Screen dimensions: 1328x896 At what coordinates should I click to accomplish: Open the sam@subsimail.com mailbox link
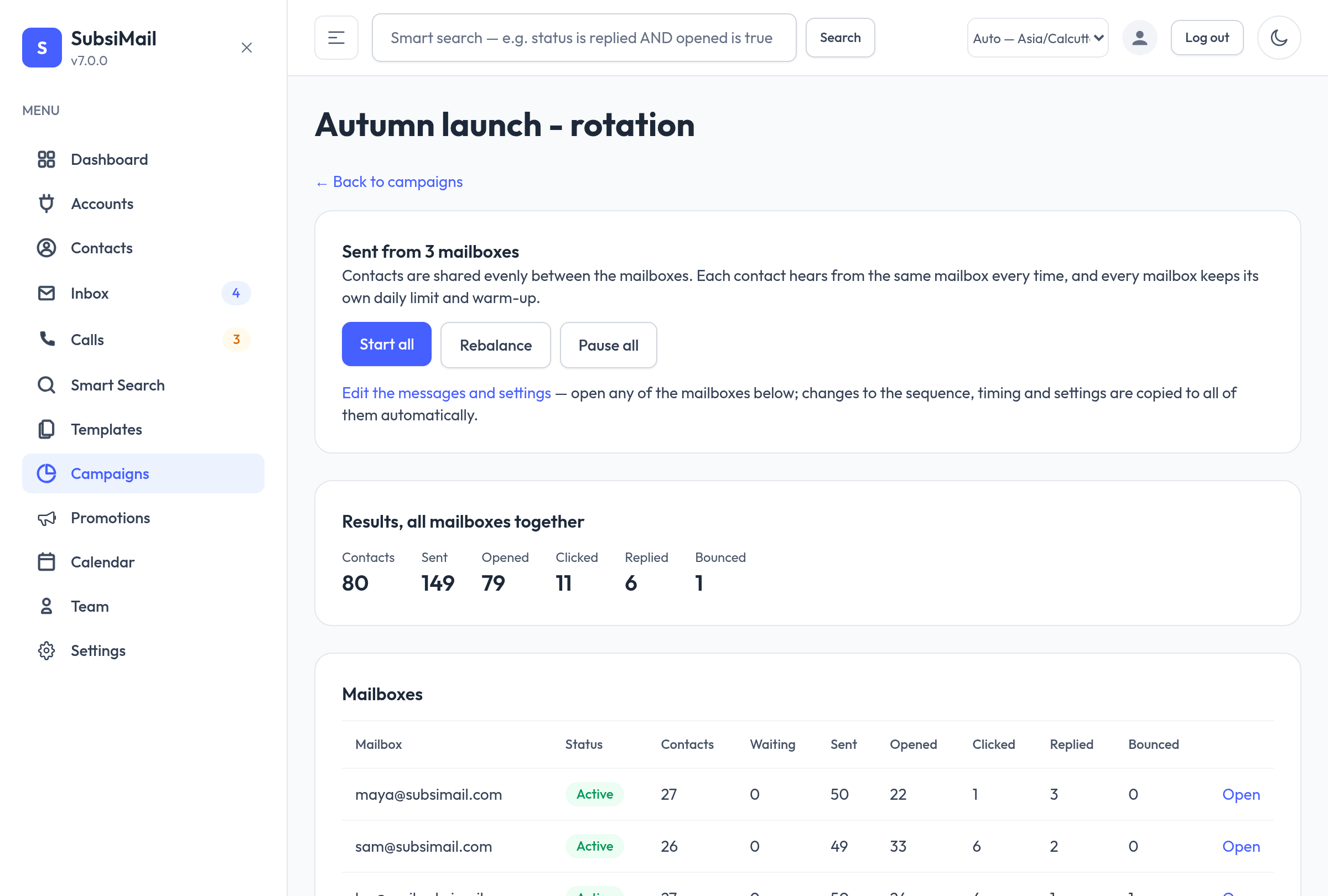click(1241, 846)
